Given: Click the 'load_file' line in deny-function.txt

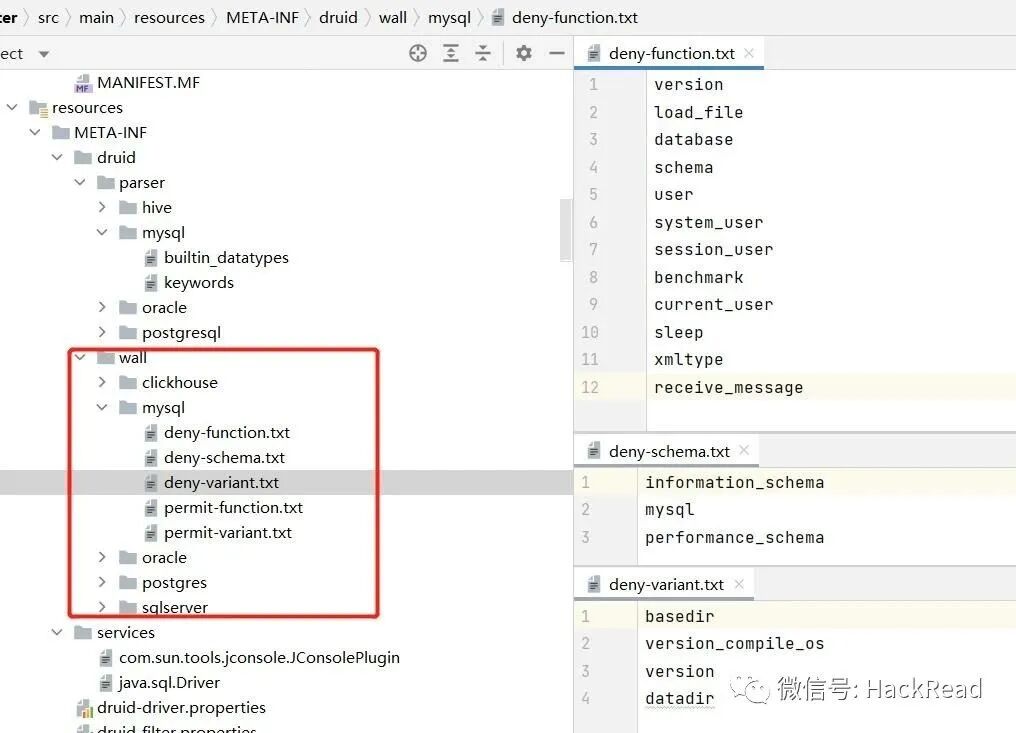Looking at the screenshot, I should click(698, 112).
